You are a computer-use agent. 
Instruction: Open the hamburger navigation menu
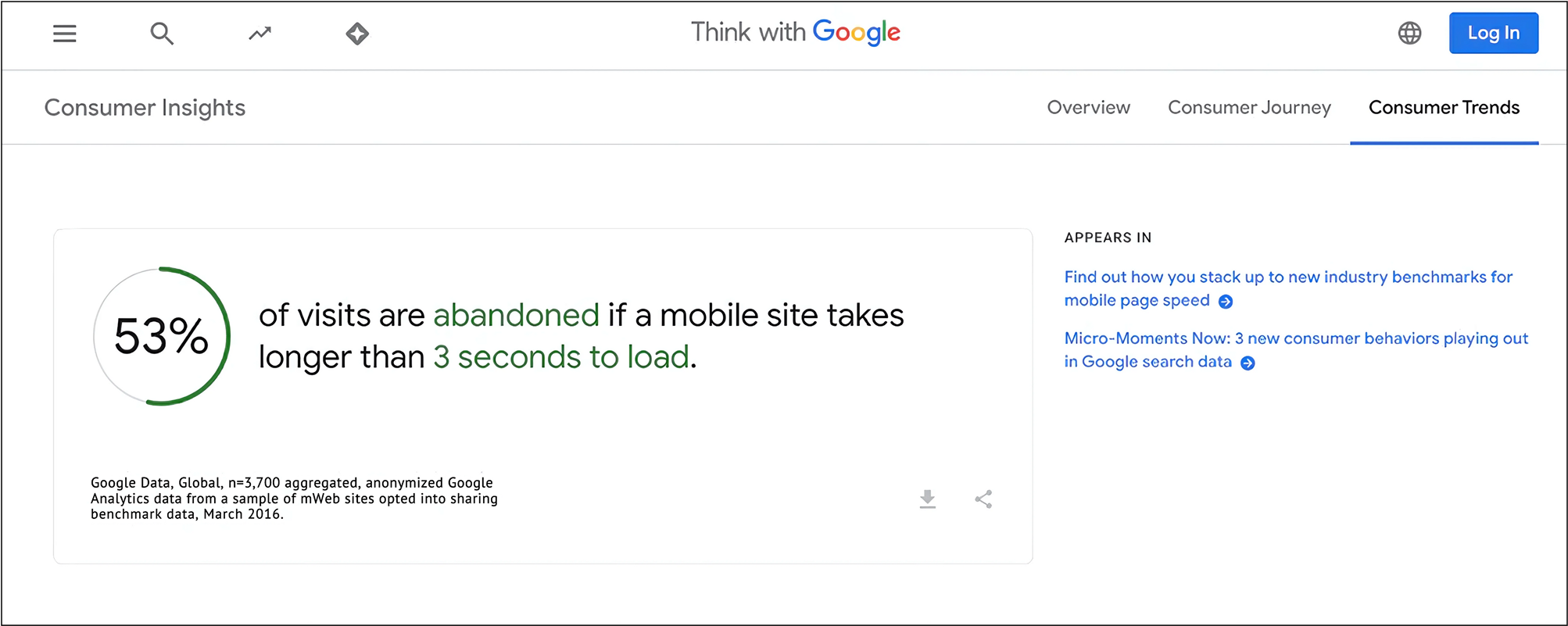click(63, 33)
